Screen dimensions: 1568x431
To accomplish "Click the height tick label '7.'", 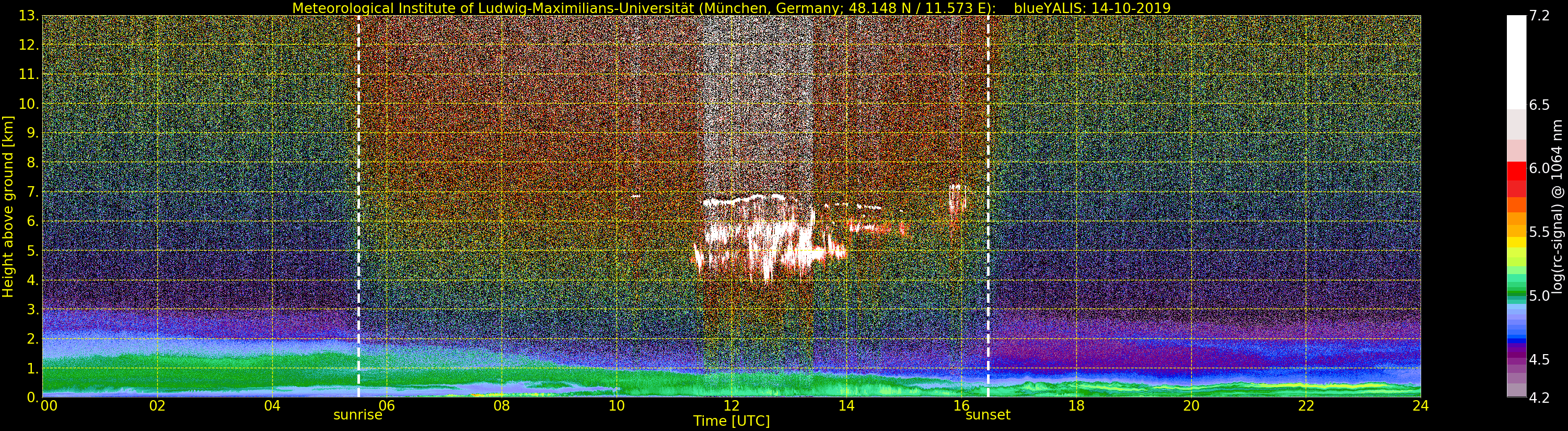I will pyautogui.click(x=33, y=192).
